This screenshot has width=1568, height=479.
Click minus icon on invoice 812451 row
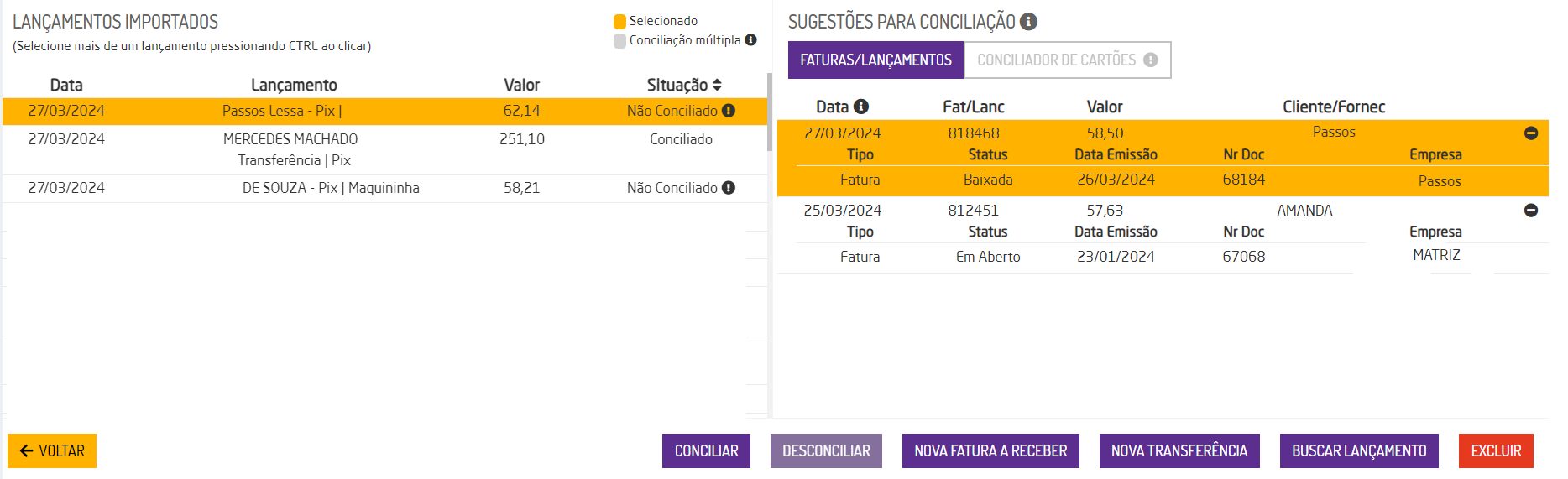click(x=1531, y=211)
